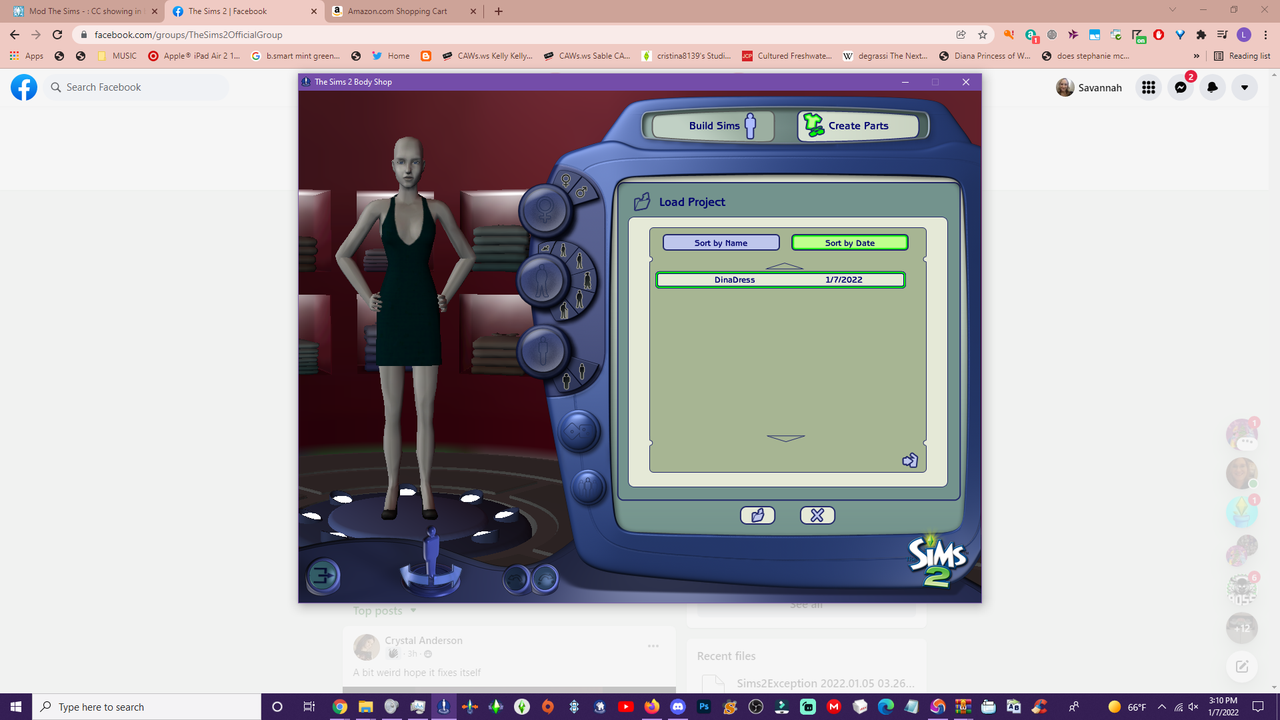Click the dimmed sim figure round button
The image size is (1280, 720).
[588, 487]
